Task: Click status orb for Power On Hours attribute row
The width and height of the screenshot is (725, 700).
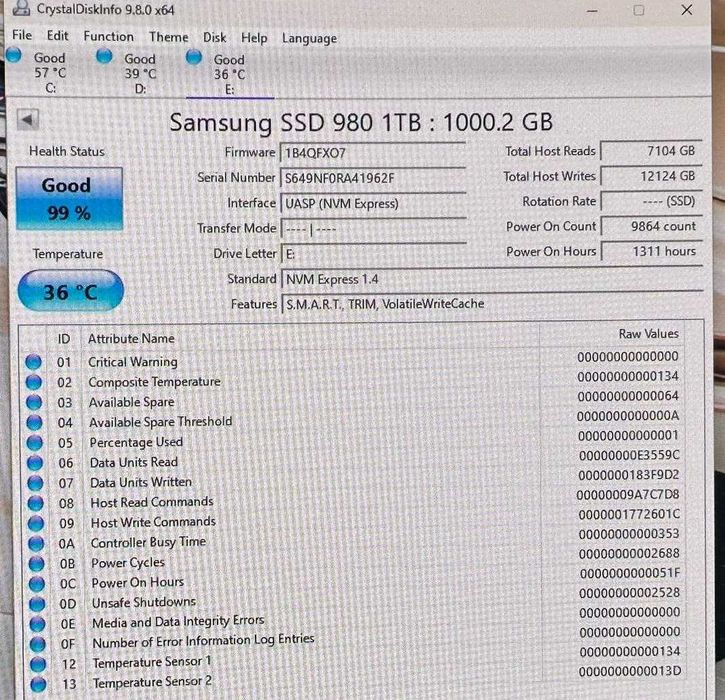Action: [37, 584]
